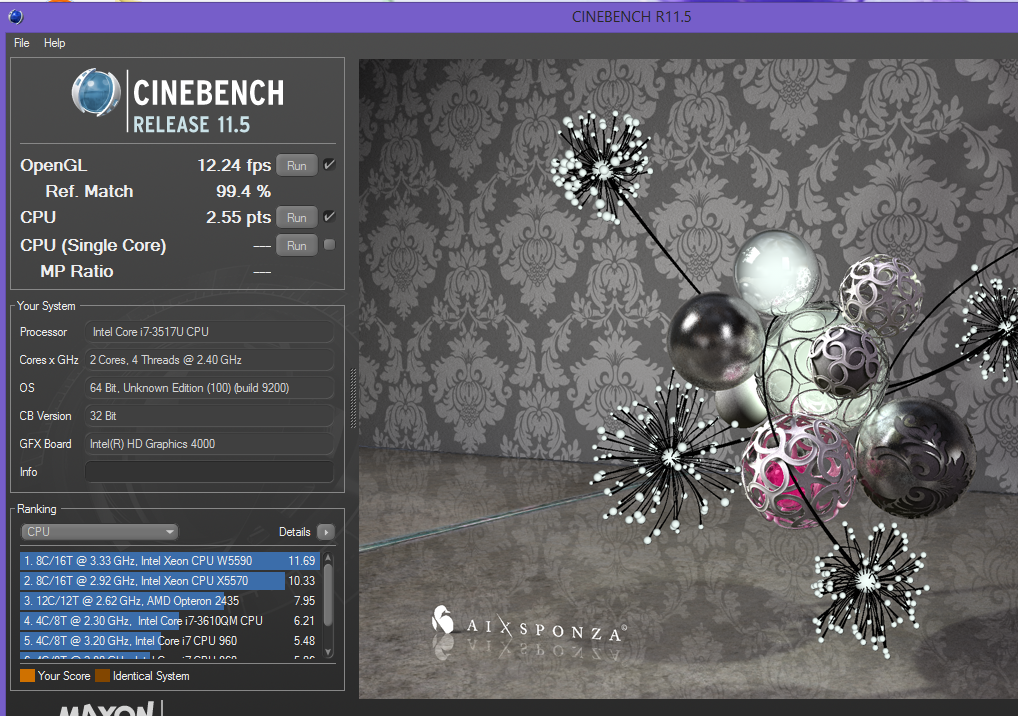The height and width of the screenshot is (716, 1018).
Task: Expand ranking Details with the arrow button
Action: (x=326, y=532)
